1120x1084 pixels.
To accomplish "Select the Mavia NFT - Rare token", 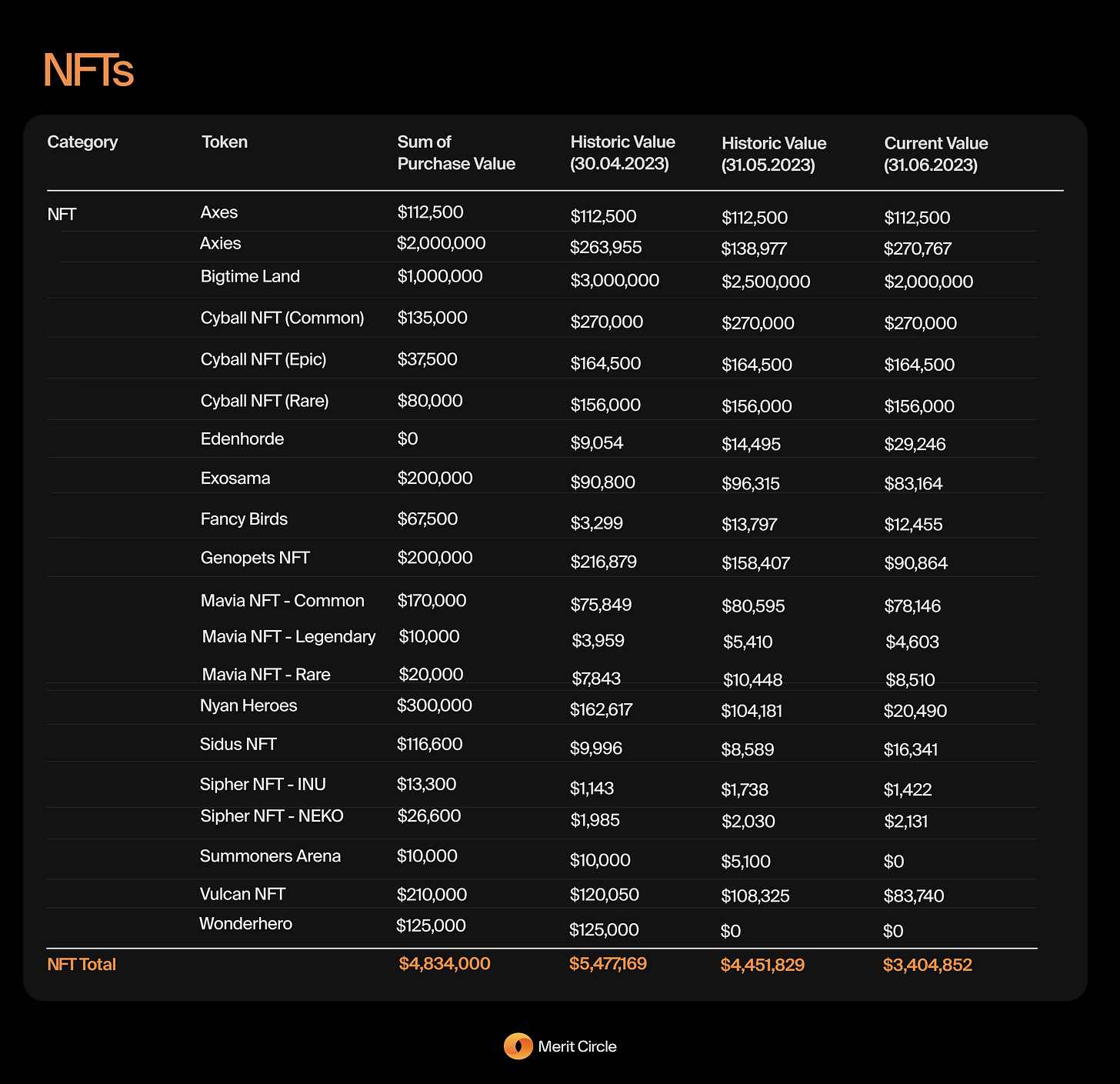I will click(x=266, y=674).
